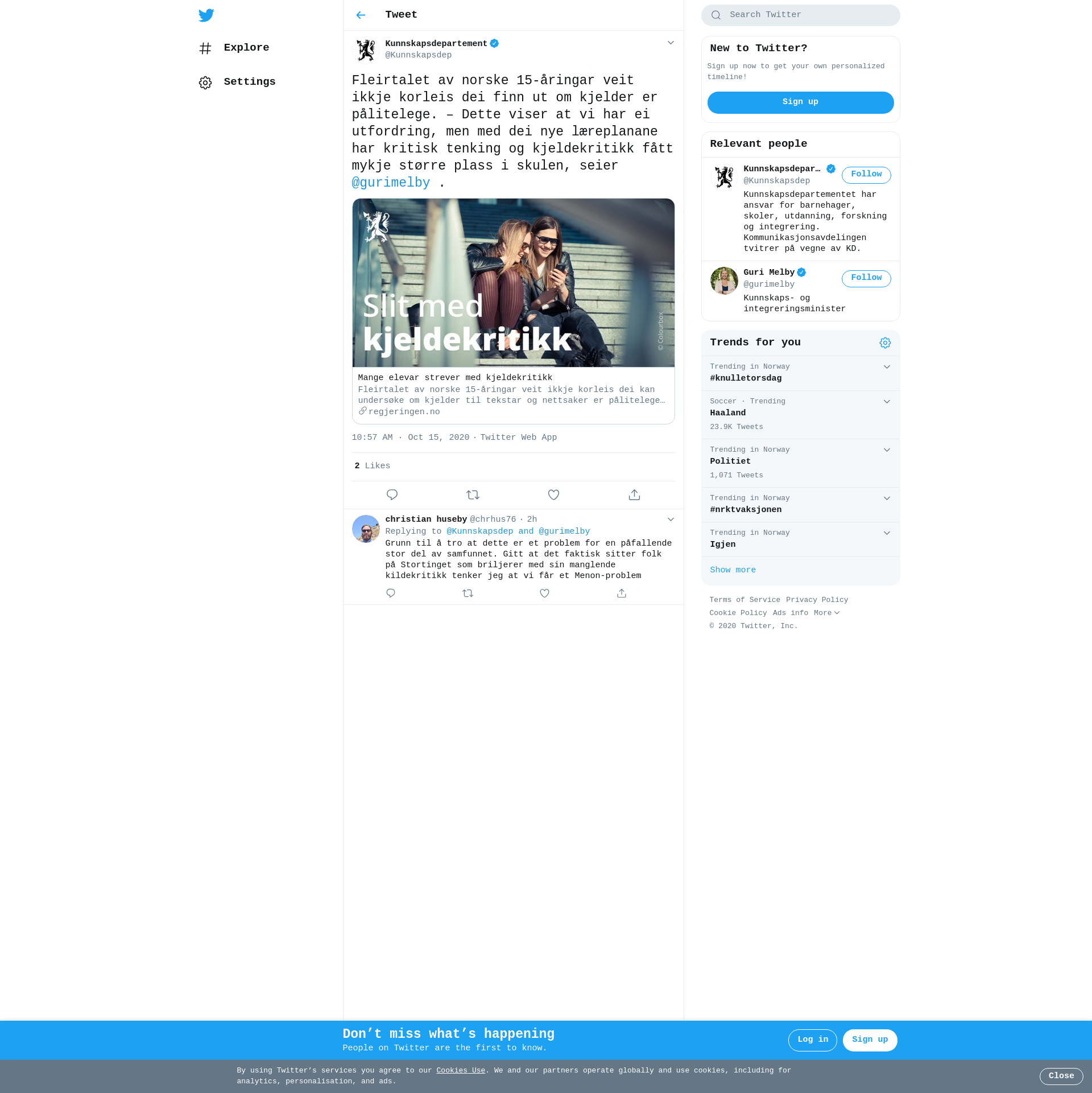Open Cookie Policy footer link
The width and height of the screenshot is (1092, 1093).
[738, 613]
